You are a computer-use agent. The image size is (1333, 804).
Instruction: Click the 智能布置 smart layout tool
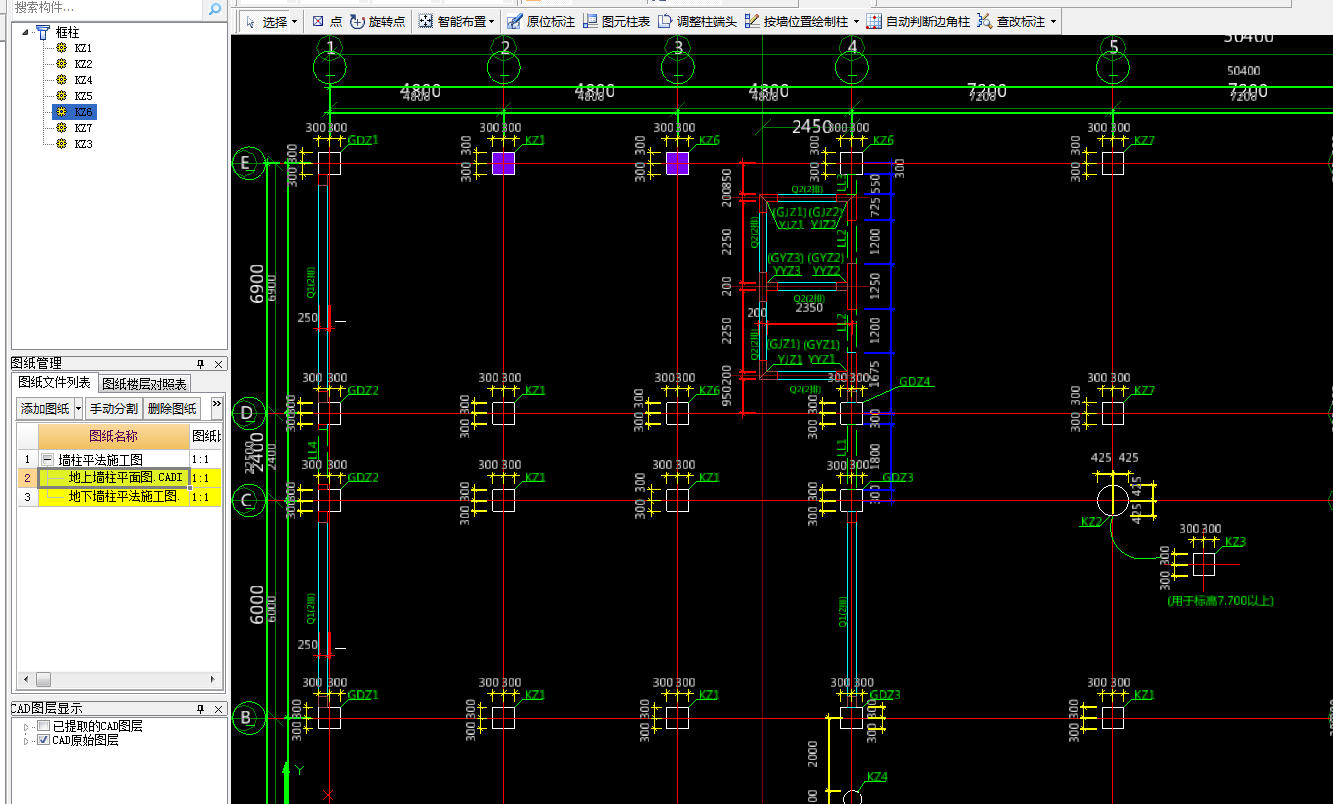point(451,21)
